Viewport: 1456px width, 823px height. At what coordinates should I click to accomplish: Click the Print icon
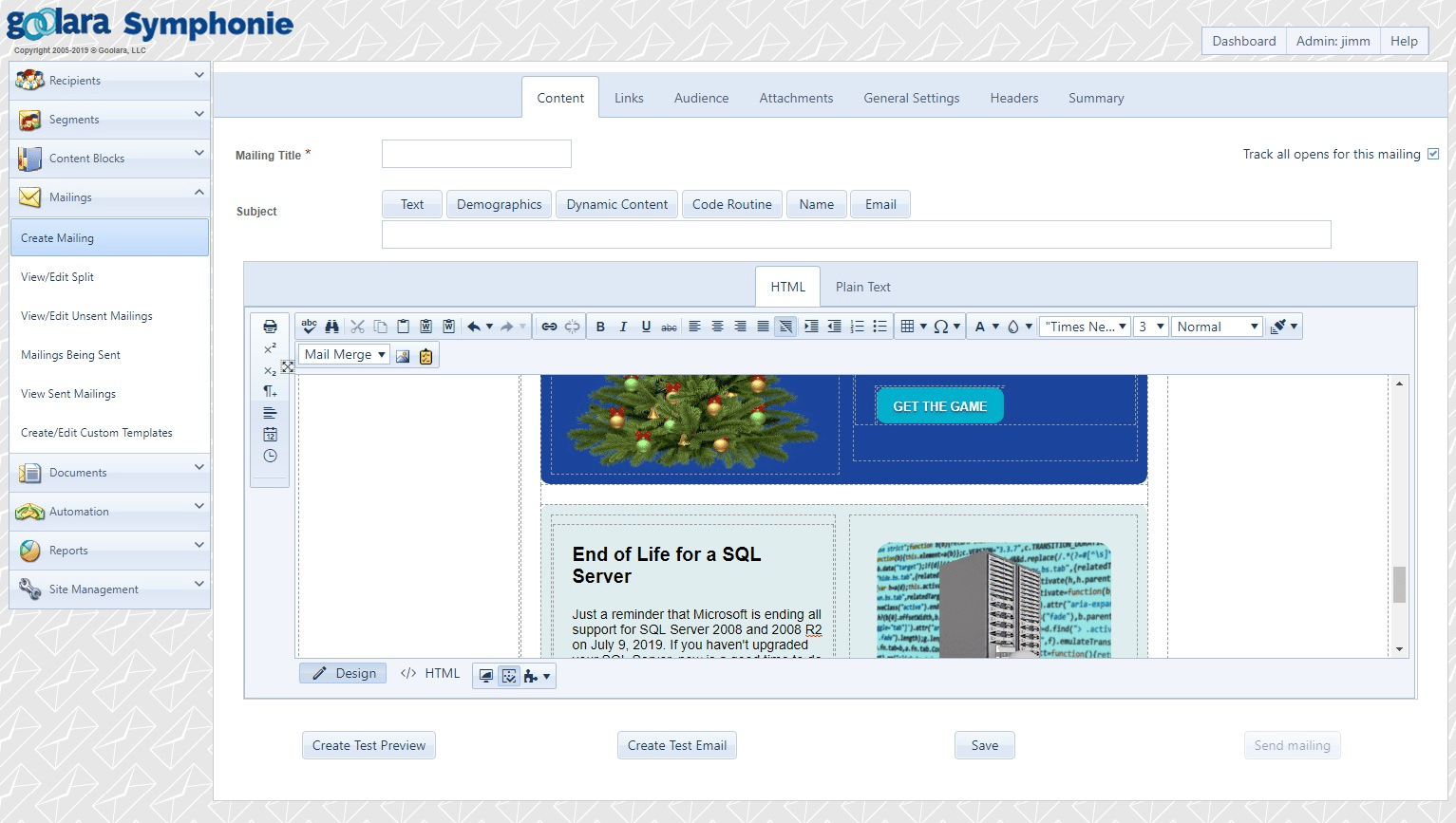pyautogui.click(x=270, y=327)
